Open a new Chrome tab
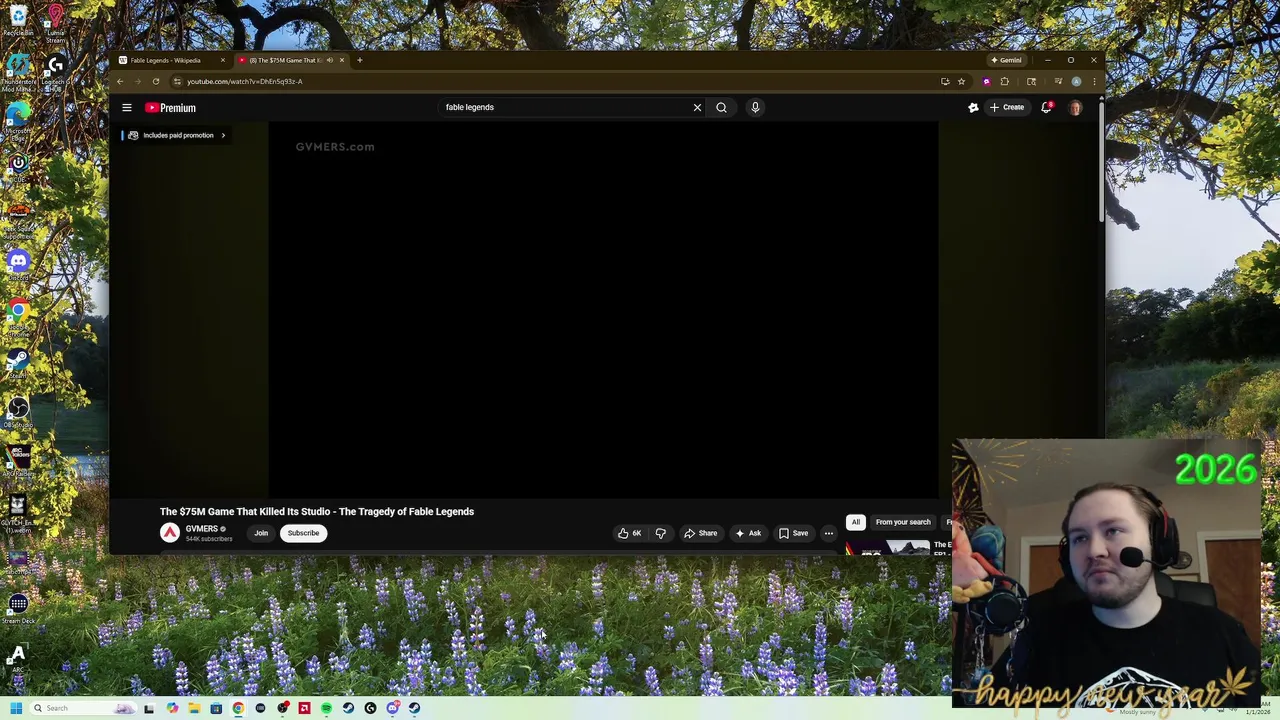Screen dimensions: 1280x720 pyautogui.click(x=360, y=60)
